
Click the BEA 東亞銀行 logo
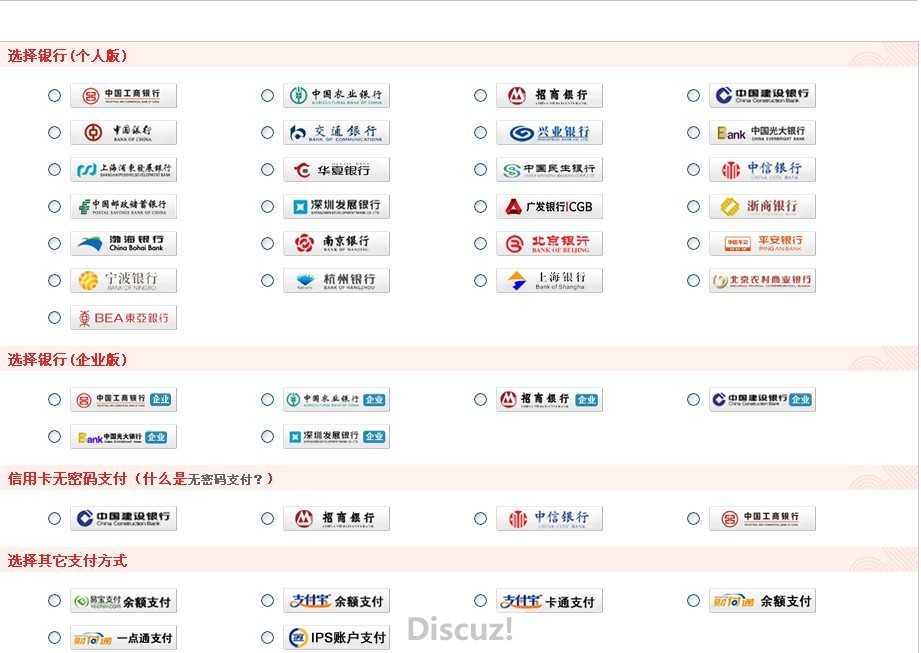123,317
